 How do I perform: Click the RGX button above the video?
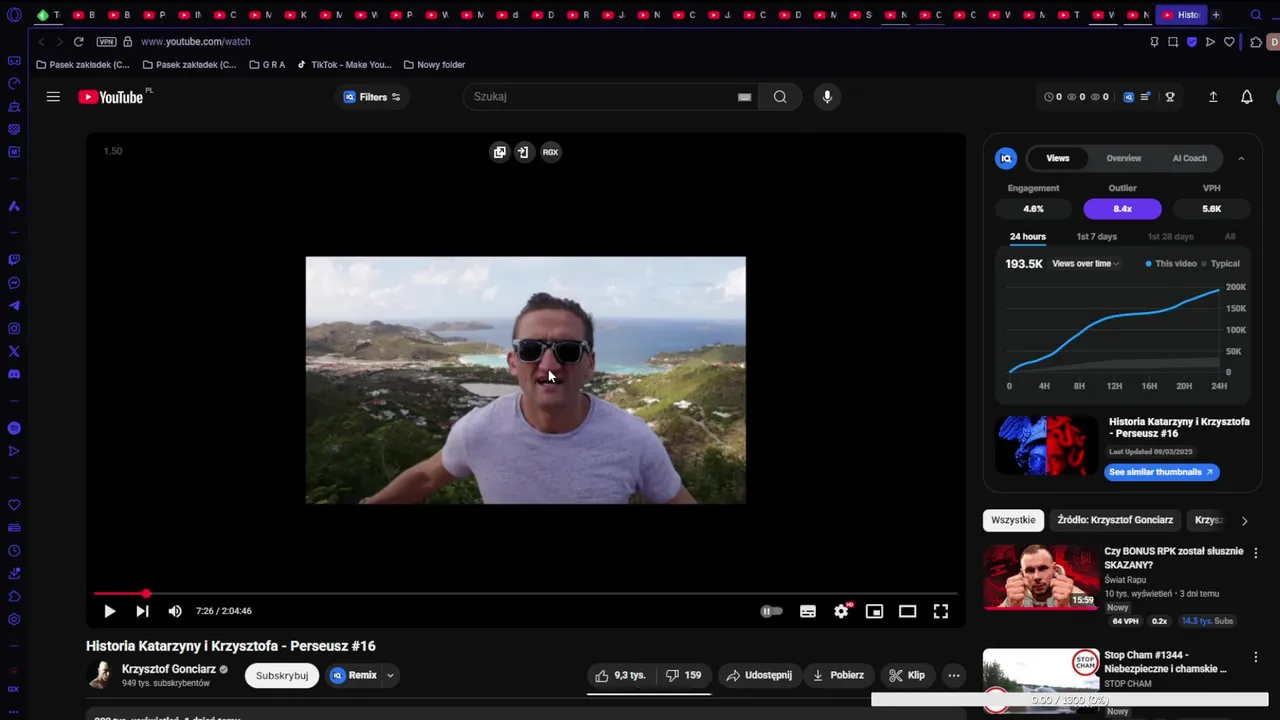(550, 152)
